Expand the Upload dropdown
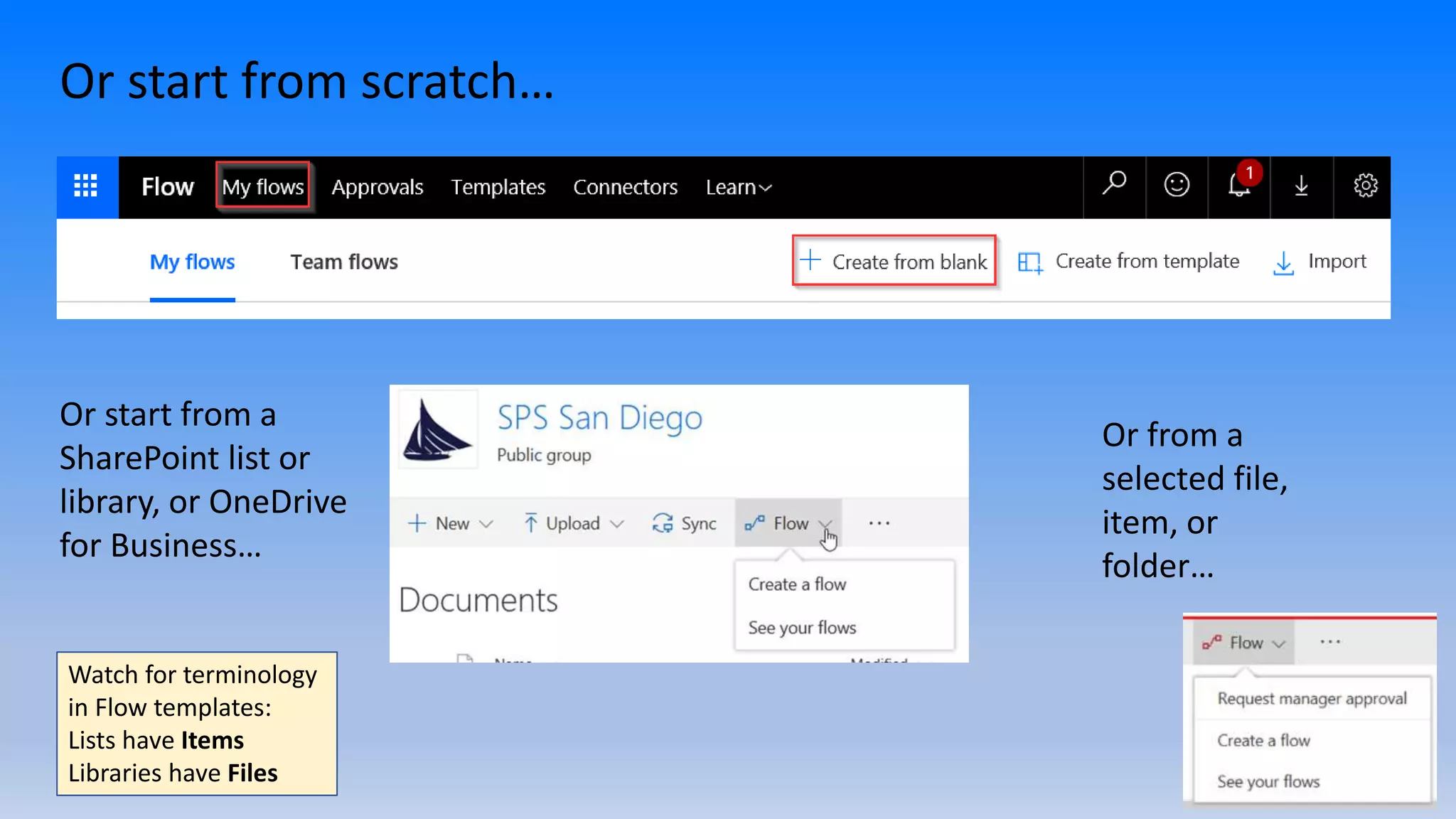This screenshot has width=1456, height=819. 573,523
